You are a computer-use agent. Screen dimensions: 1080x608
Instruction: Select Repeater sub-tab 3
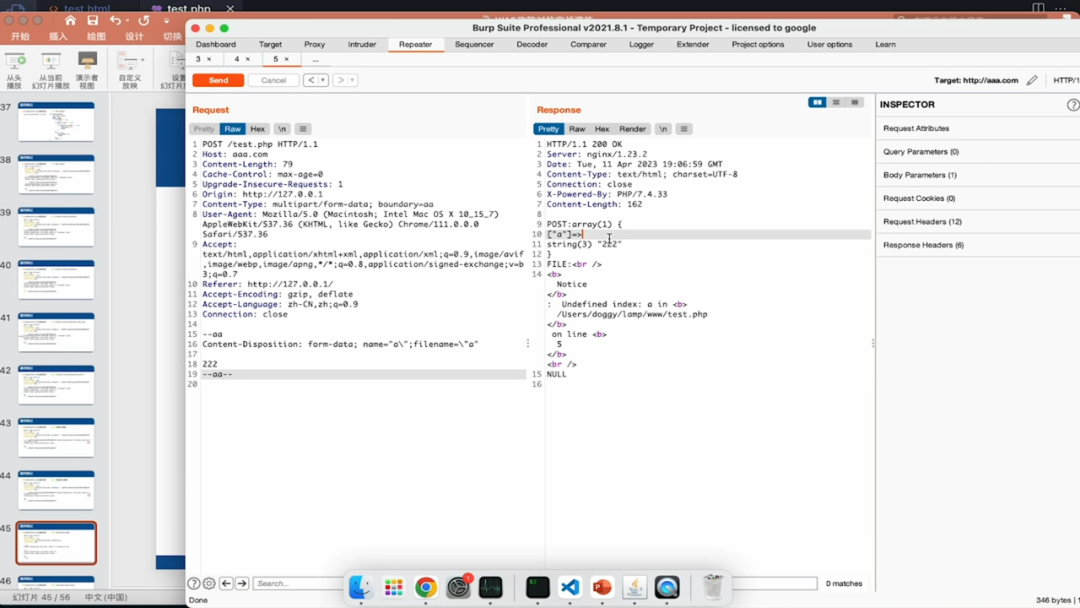198,59
